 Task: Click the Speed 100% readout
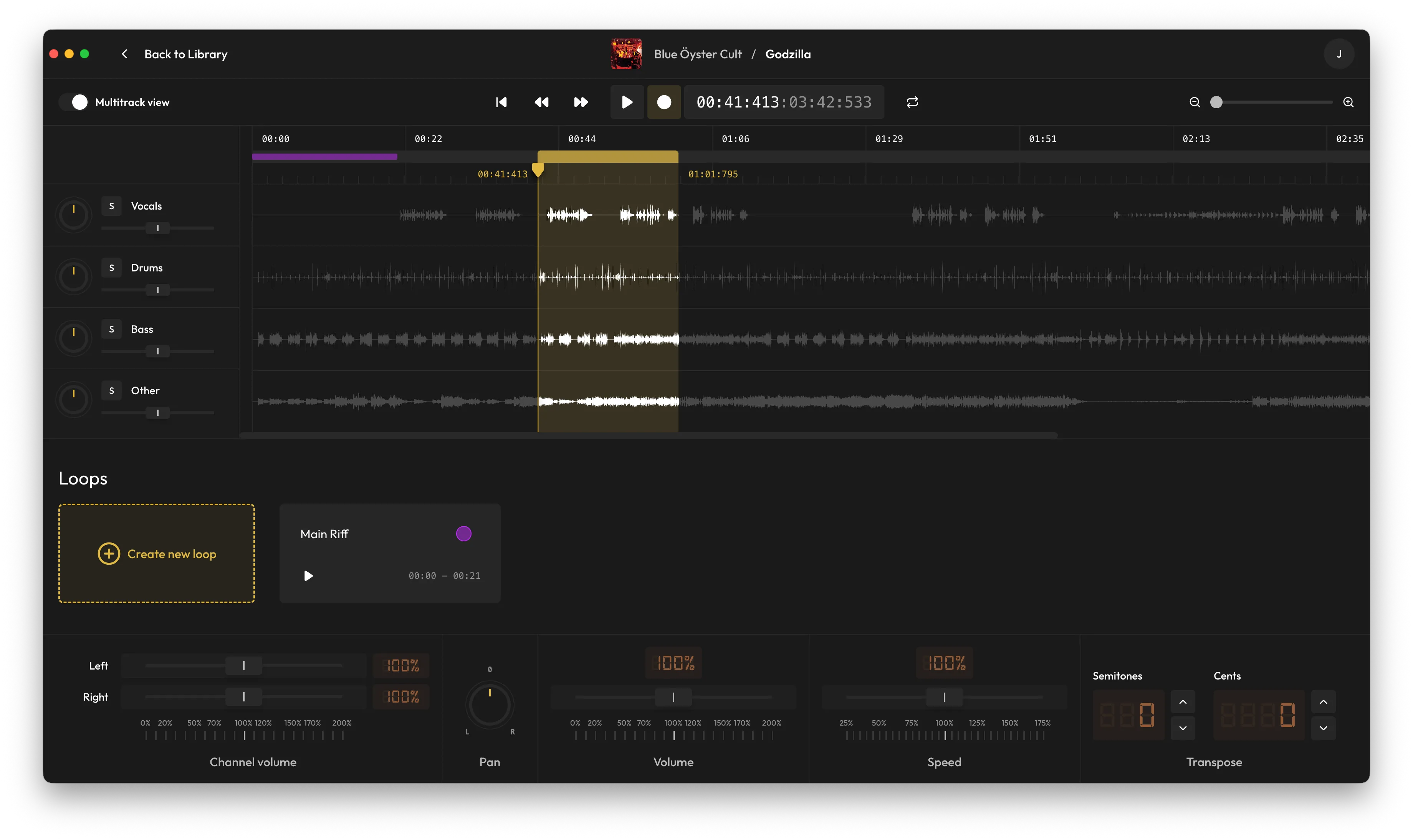pos(944,663)
